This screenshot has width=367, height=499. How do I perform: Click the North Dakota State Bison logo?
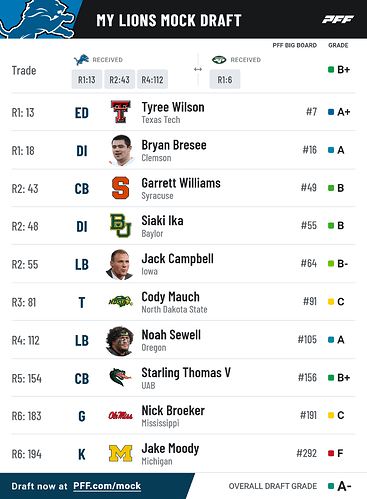coord(120,302)
